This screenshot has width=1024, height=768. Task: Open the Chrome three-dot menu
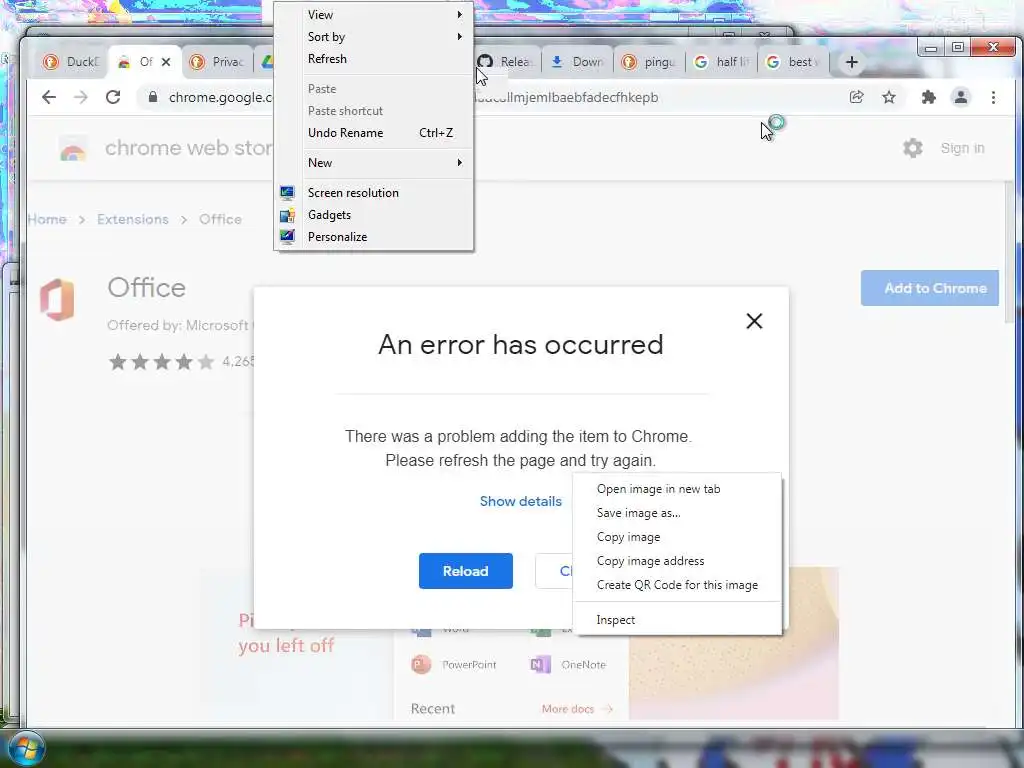coord(993,97)
